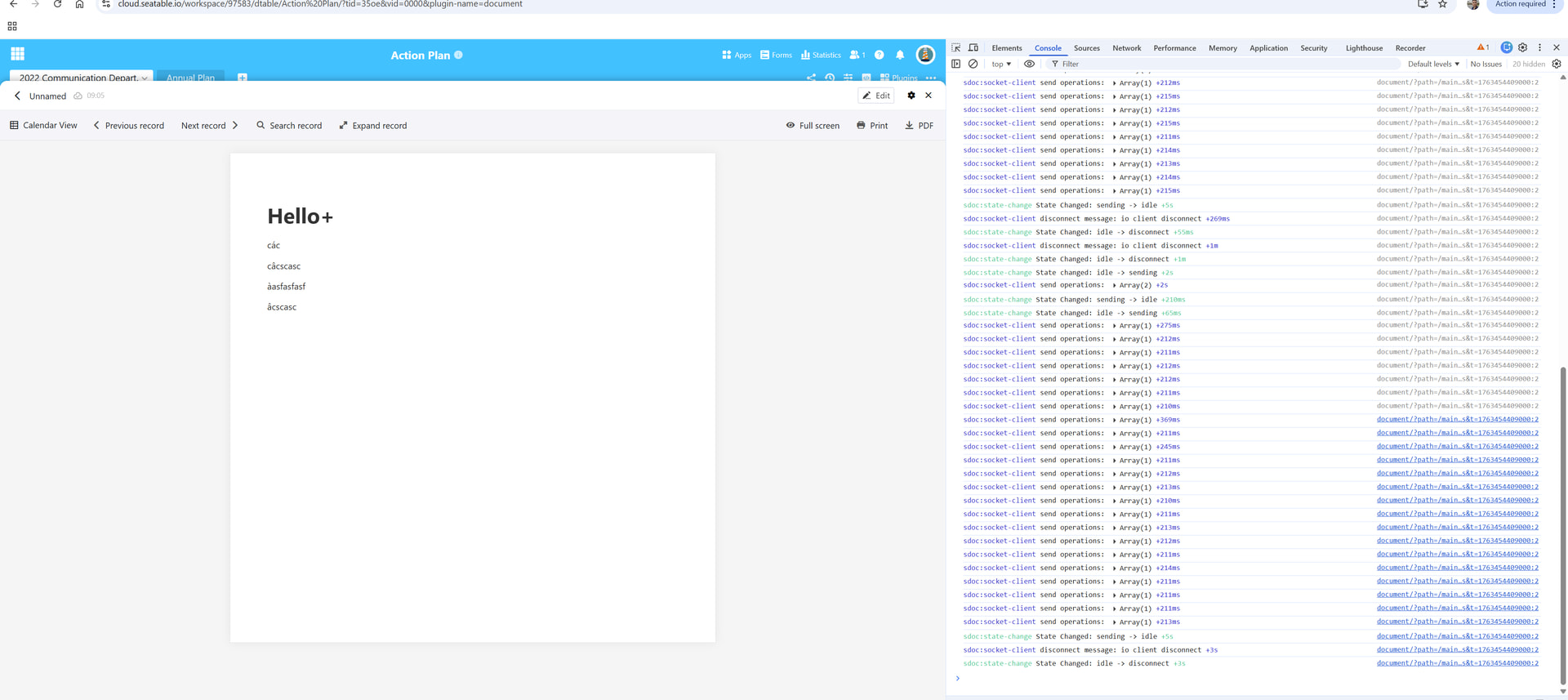Click the SeaTable grid logo icon

click(x=17, y=55)
